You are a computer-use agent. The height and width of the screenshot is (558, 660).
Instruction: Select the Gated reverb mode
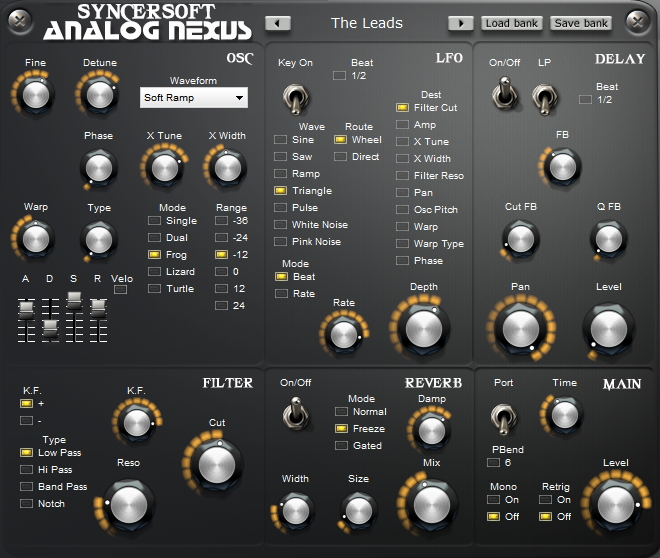[341, 445]
